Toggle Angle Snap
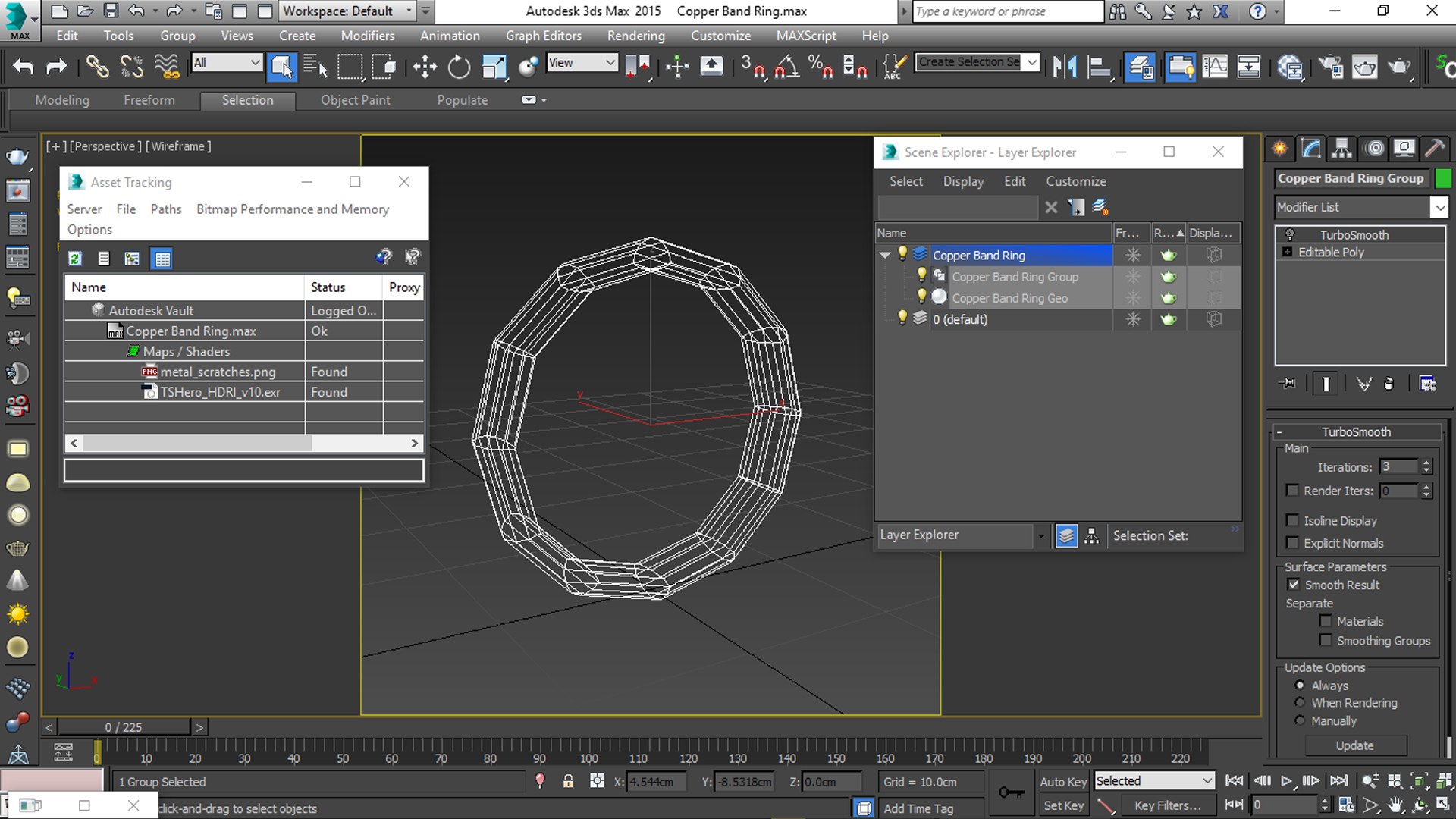 coord(786,67)
